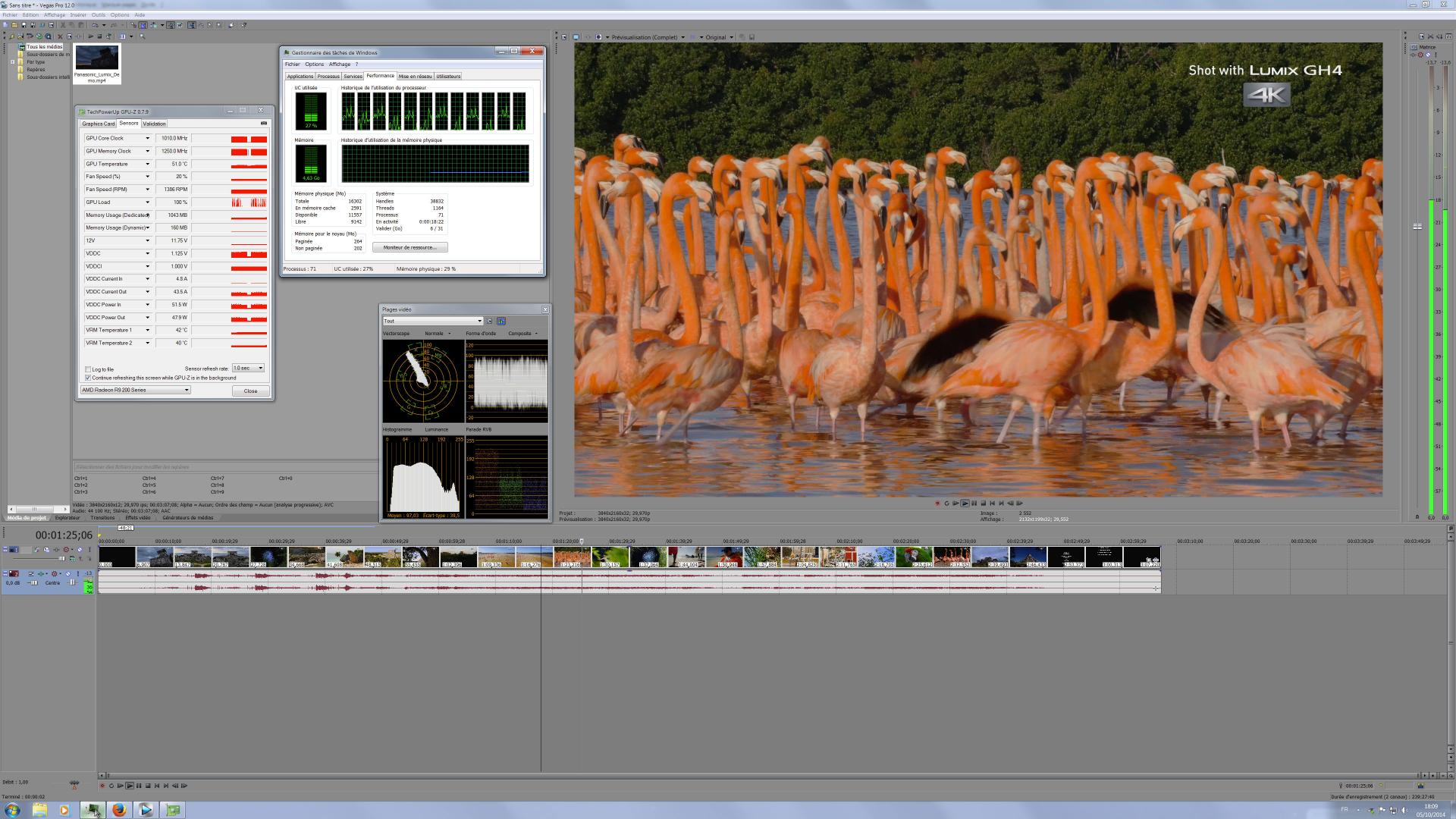The image size is (1456, 819).
Task: Open Firefox from the Windows taskbar
Action: pyautogui.click(x=119, y=809)
